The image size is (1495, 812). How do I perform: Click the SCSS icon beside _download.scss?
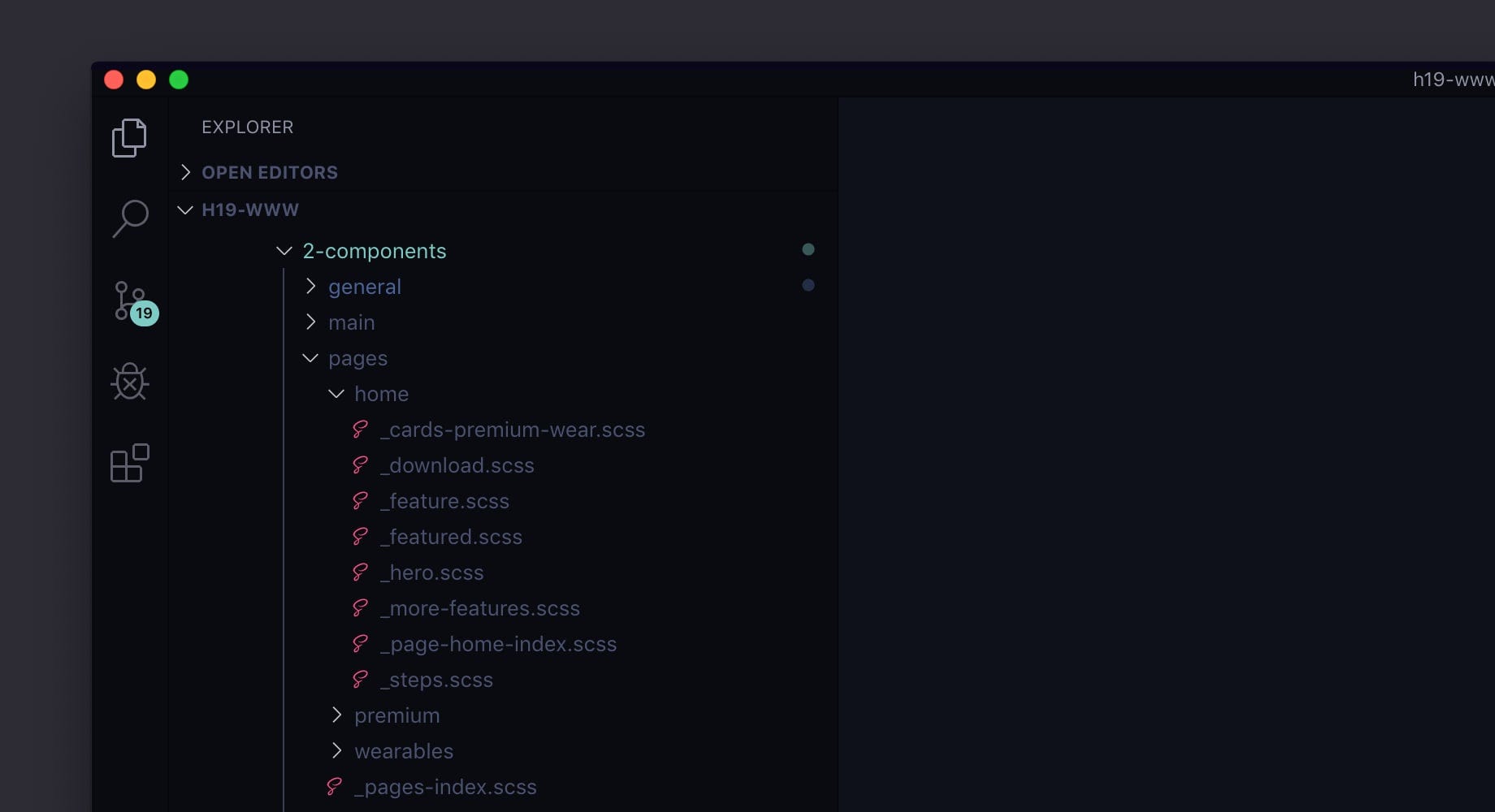coord(360,465)
